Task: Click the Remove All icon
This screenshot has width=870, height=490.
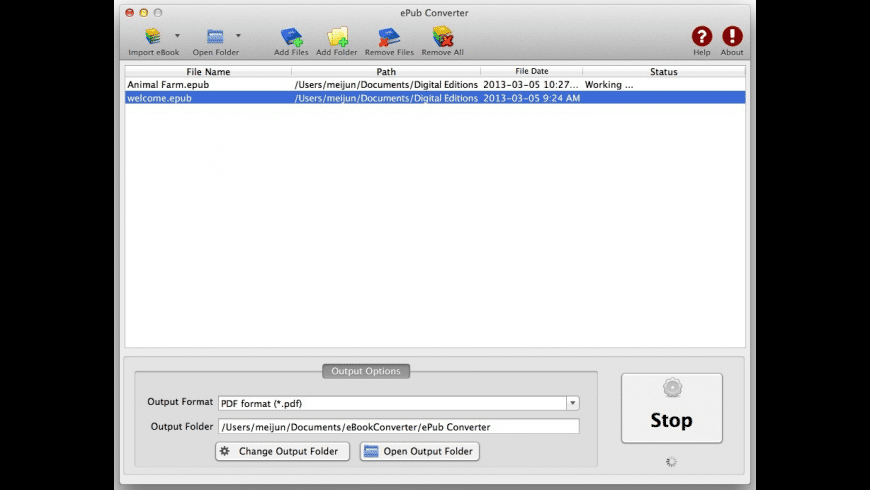Action: pos(443,37)
